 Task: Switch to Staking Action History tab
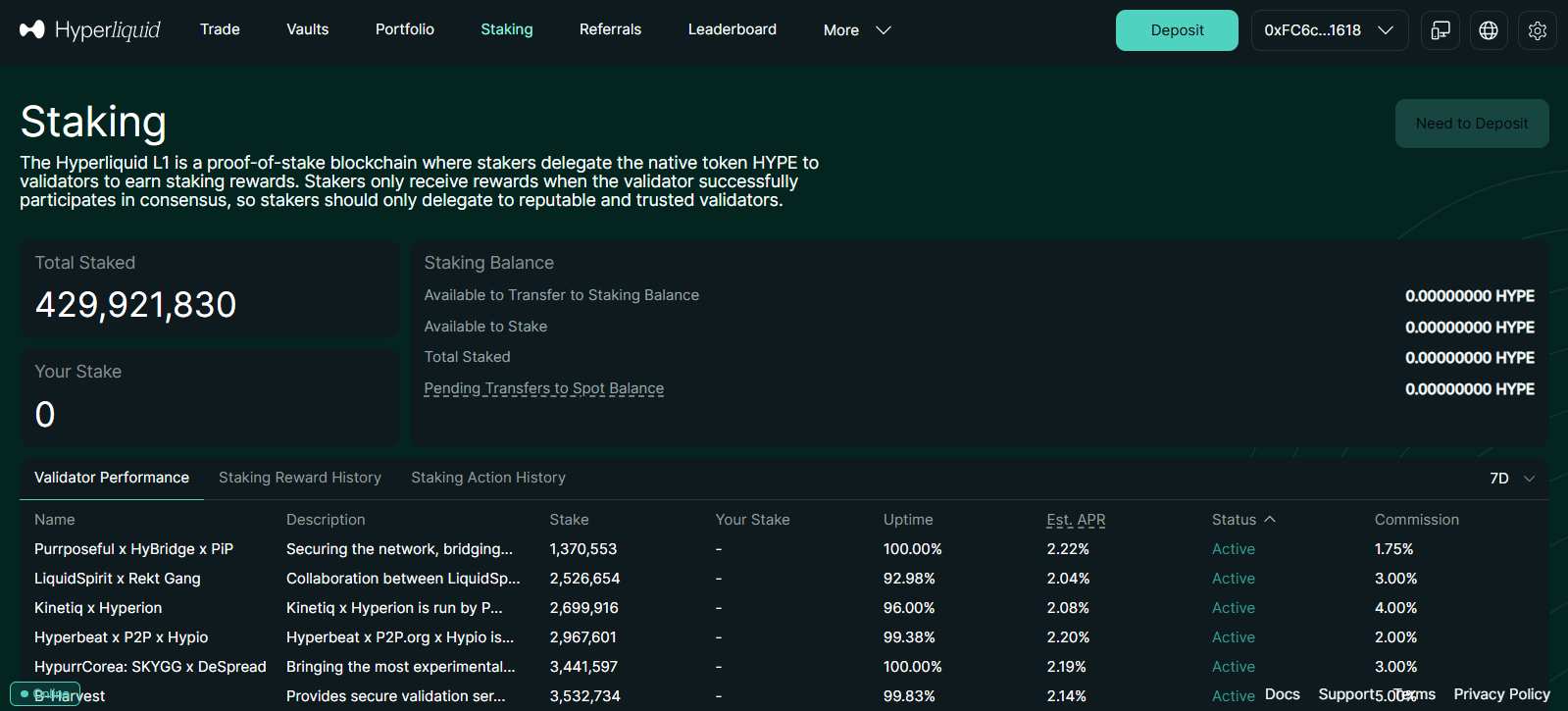click(x=488, y=478)
